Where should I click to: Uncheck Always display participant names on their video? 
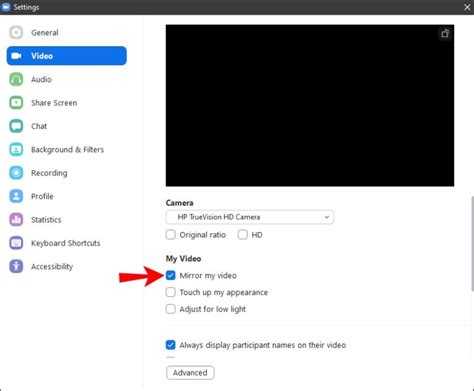point(171,345)
